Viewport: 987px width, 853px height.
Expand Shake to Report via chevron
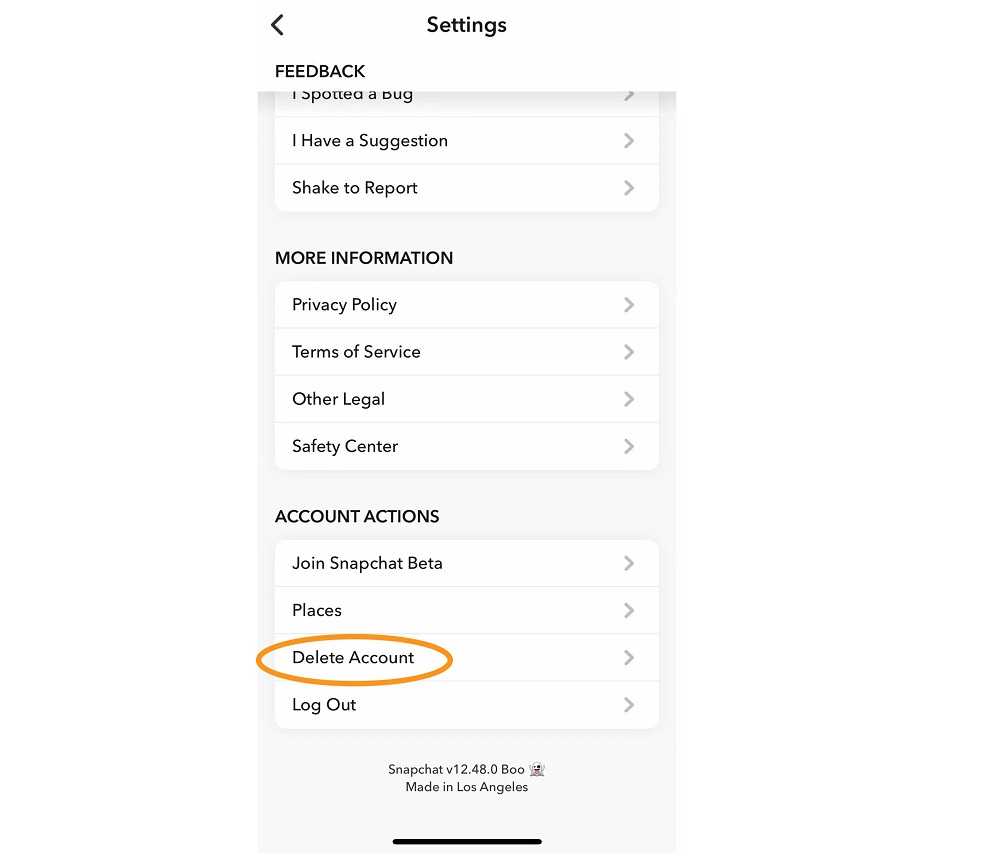(629, 188)
